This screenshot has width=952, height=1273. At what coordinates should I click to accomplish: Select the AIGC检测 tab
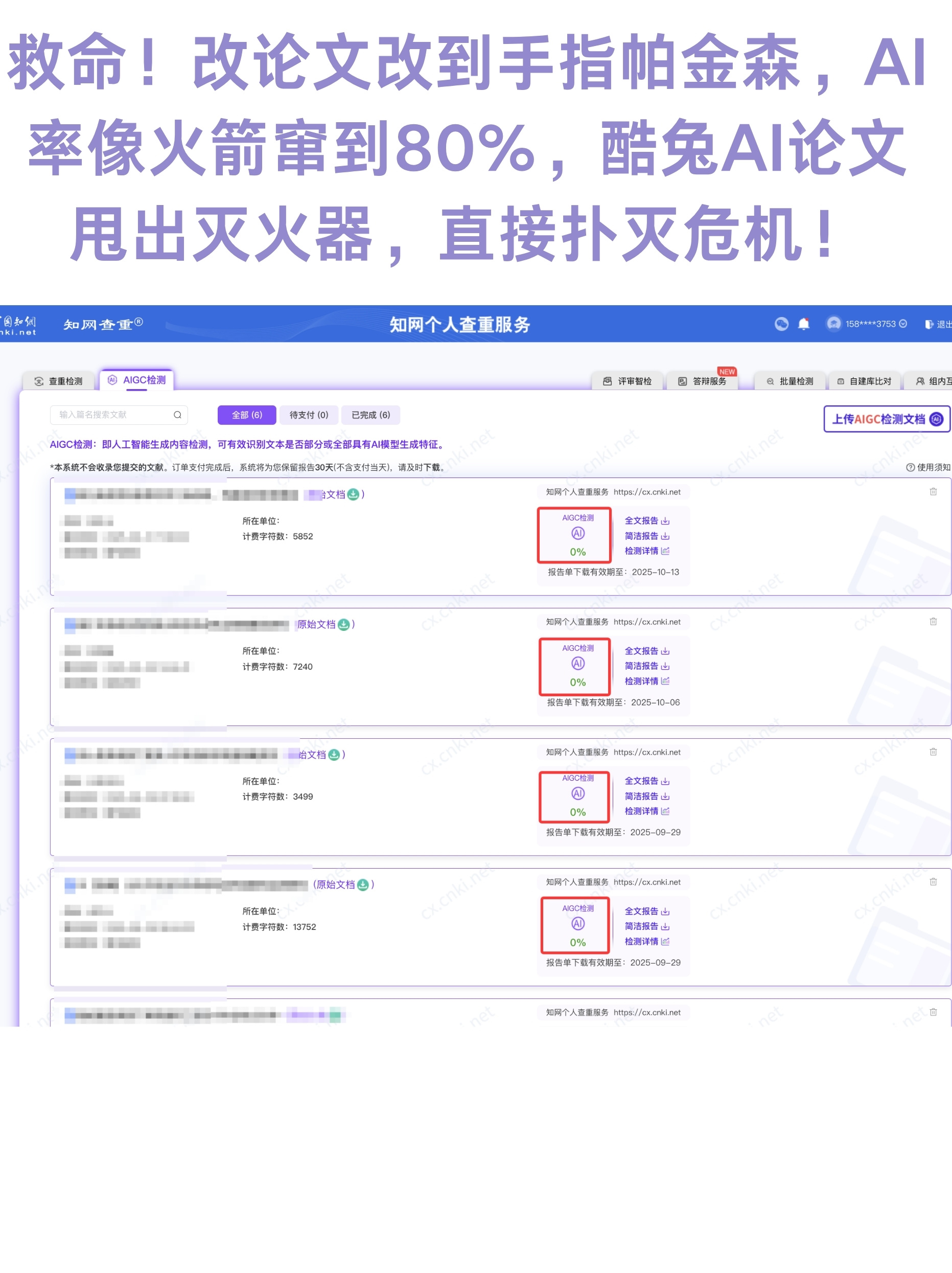137,380
